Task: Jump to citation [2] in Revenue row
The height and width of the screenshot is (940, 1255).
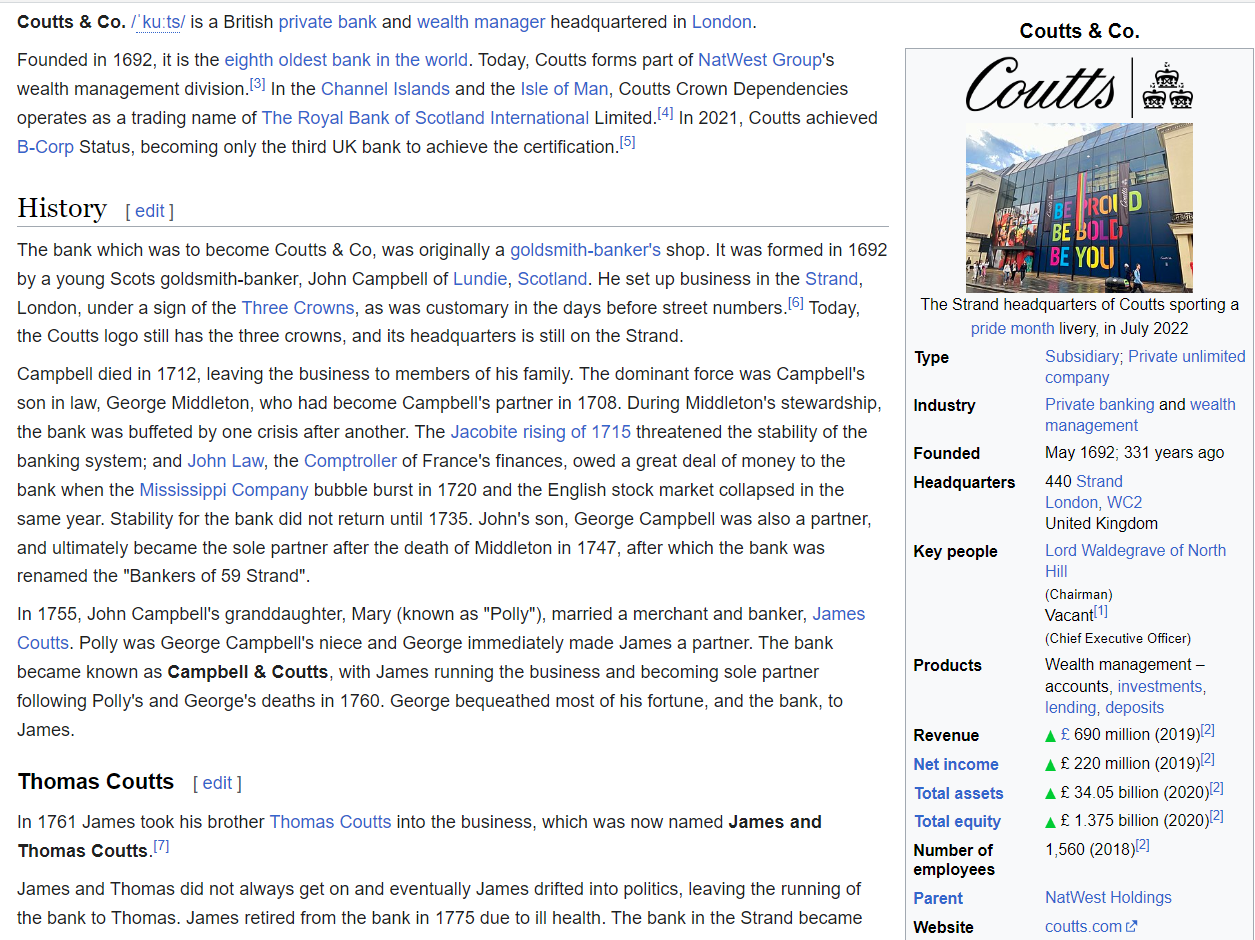Action: tap(1208, 730)
